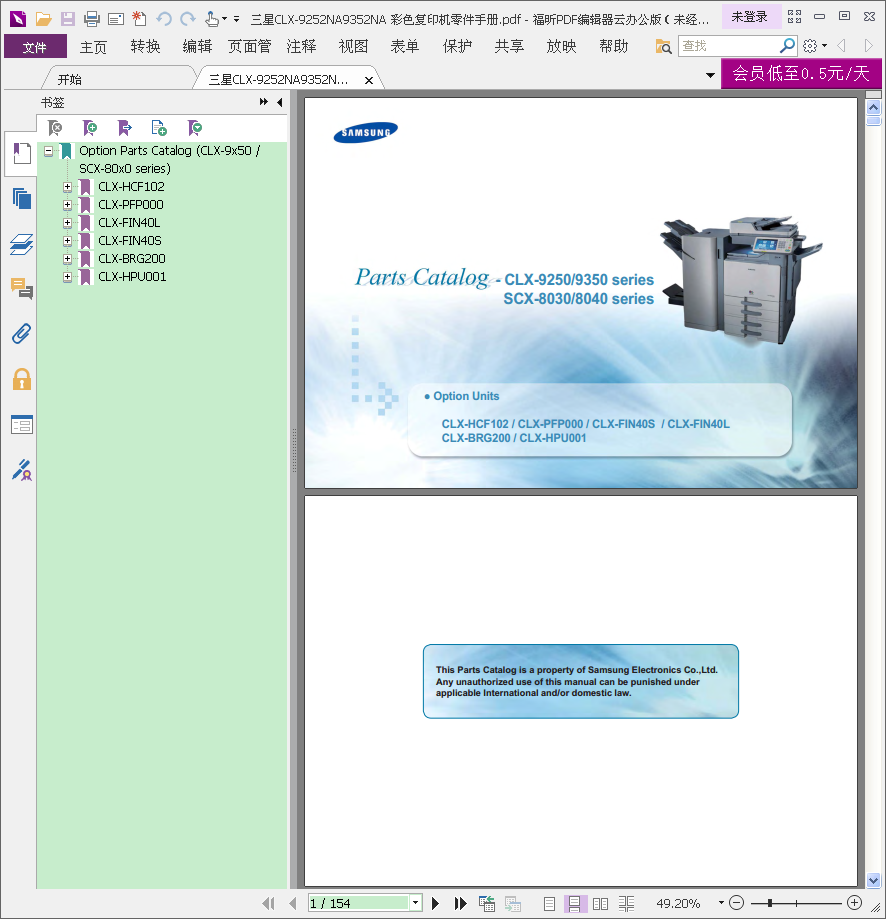Image resolution: width=886 pixels, height=919 pixels.
Task: Expand the CLX-BRG200 bookmark
Action: tap(67, 258)
